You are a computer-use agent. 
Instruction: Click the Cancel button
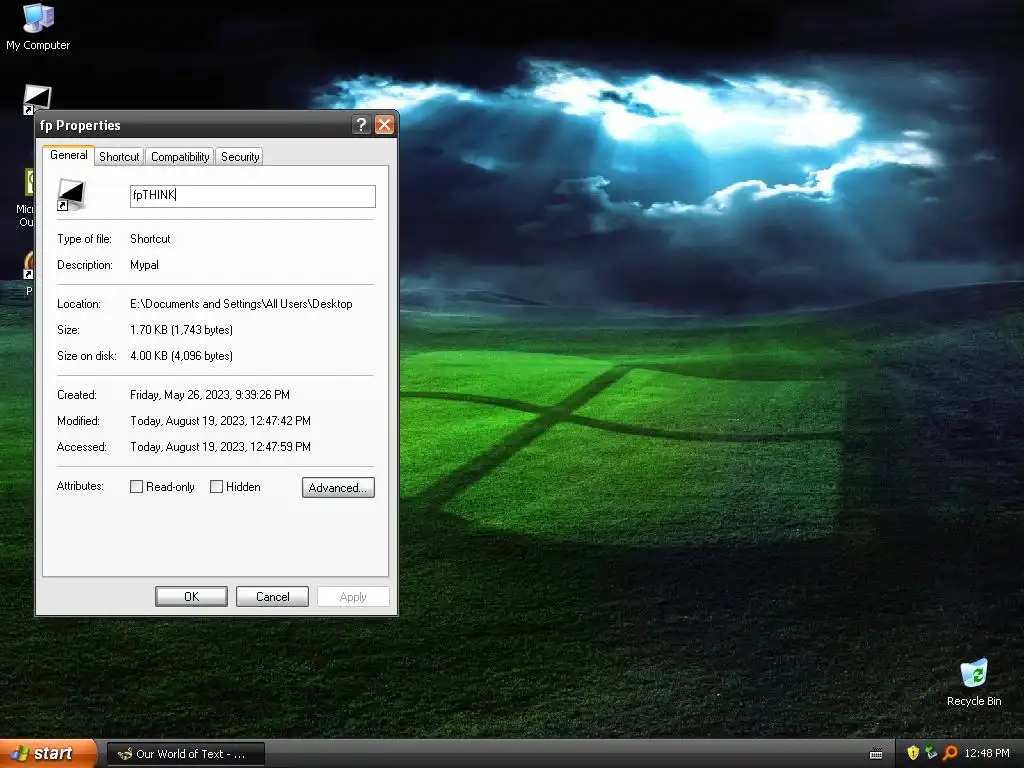tap(272, 597)
